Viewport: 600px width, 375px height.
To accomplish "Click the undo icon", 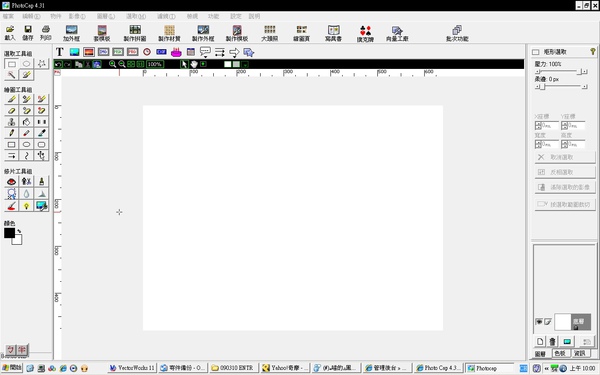I will point(58,64).
